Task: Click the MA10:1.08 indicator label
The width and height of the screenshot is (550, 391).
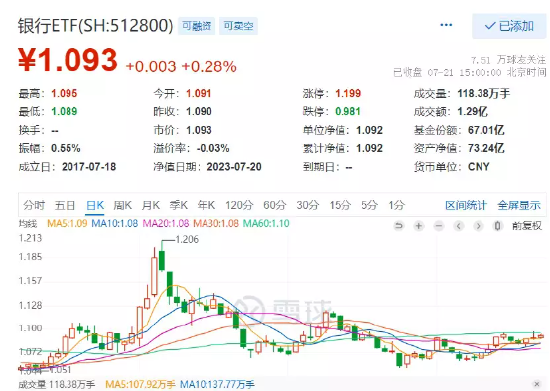Action: [115, 223]
